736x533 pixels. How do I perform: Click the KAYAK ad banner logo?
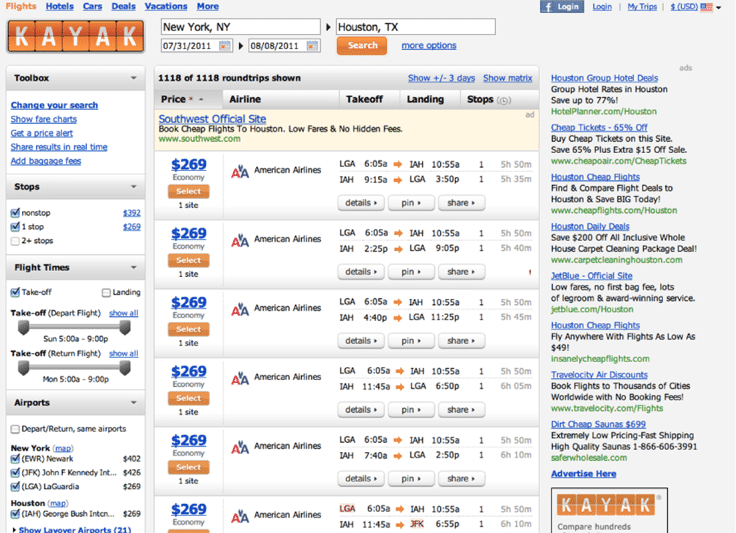606,505
